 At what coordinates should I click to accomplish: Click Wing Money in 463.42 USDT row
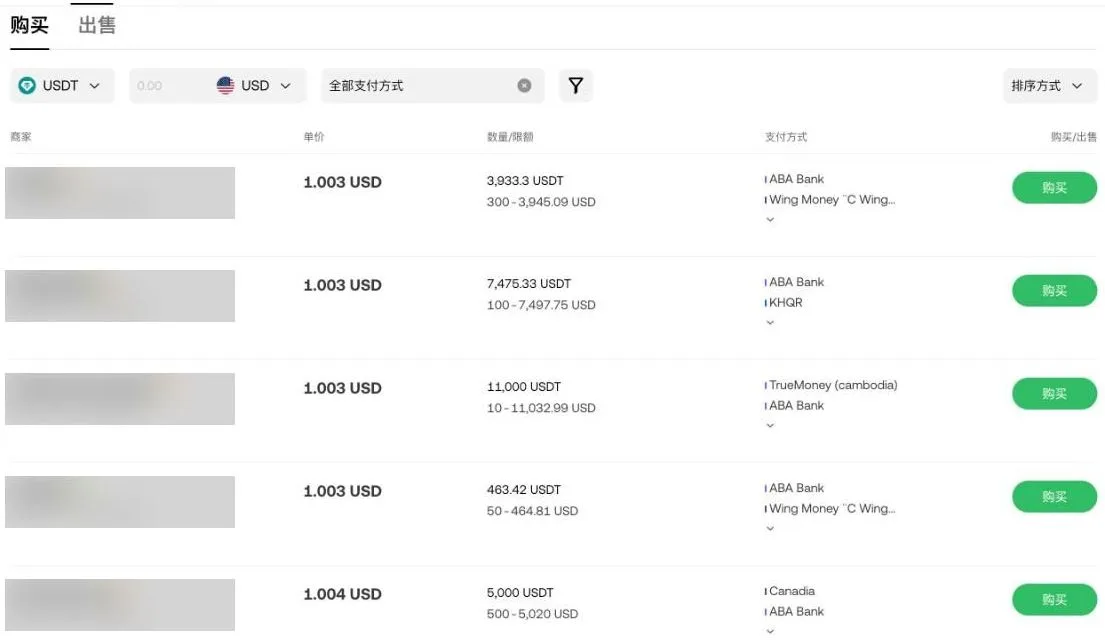tap(832, 508)
